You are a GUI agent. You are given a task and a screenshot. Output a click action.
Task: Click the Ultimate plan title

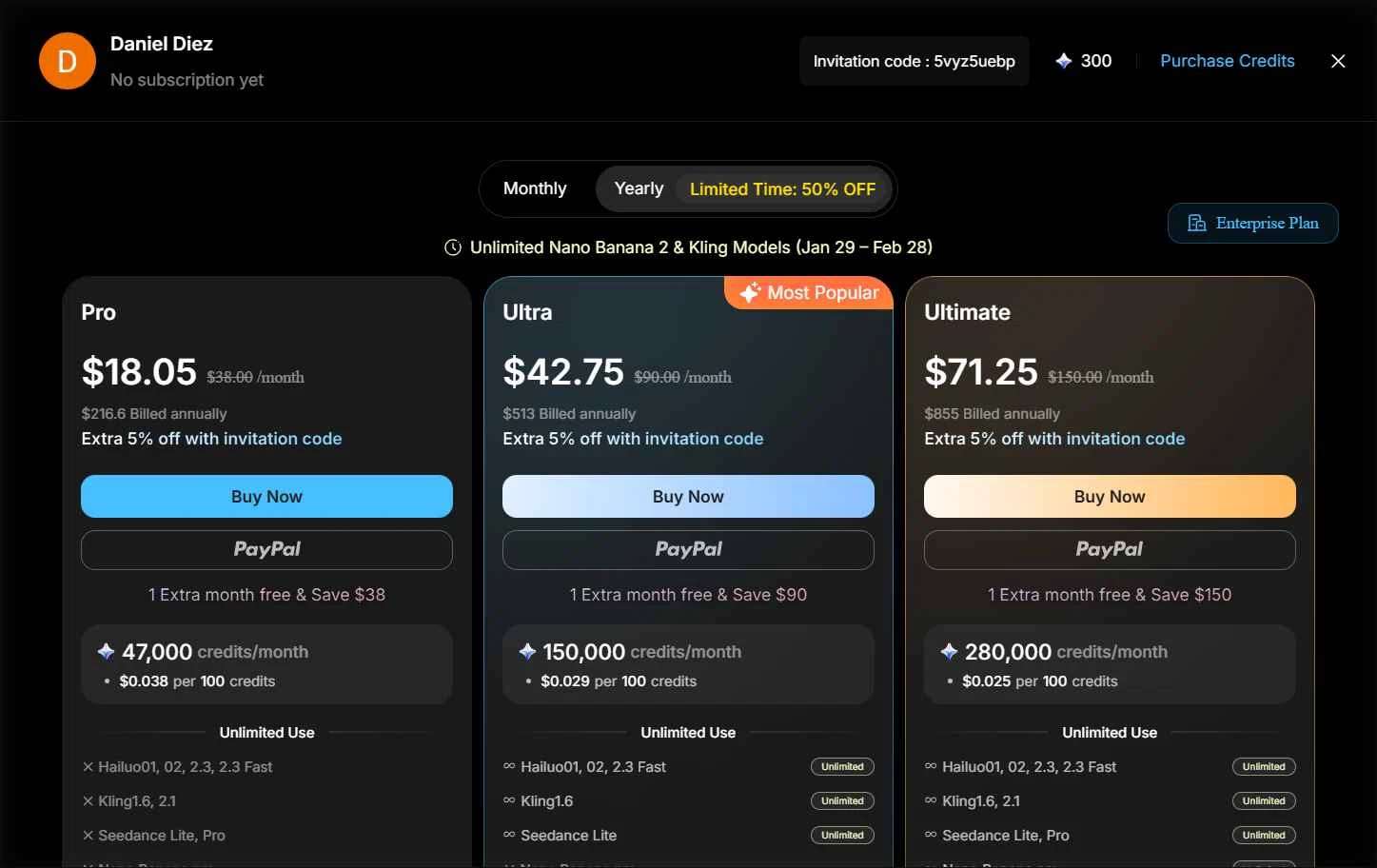(967, 312)
